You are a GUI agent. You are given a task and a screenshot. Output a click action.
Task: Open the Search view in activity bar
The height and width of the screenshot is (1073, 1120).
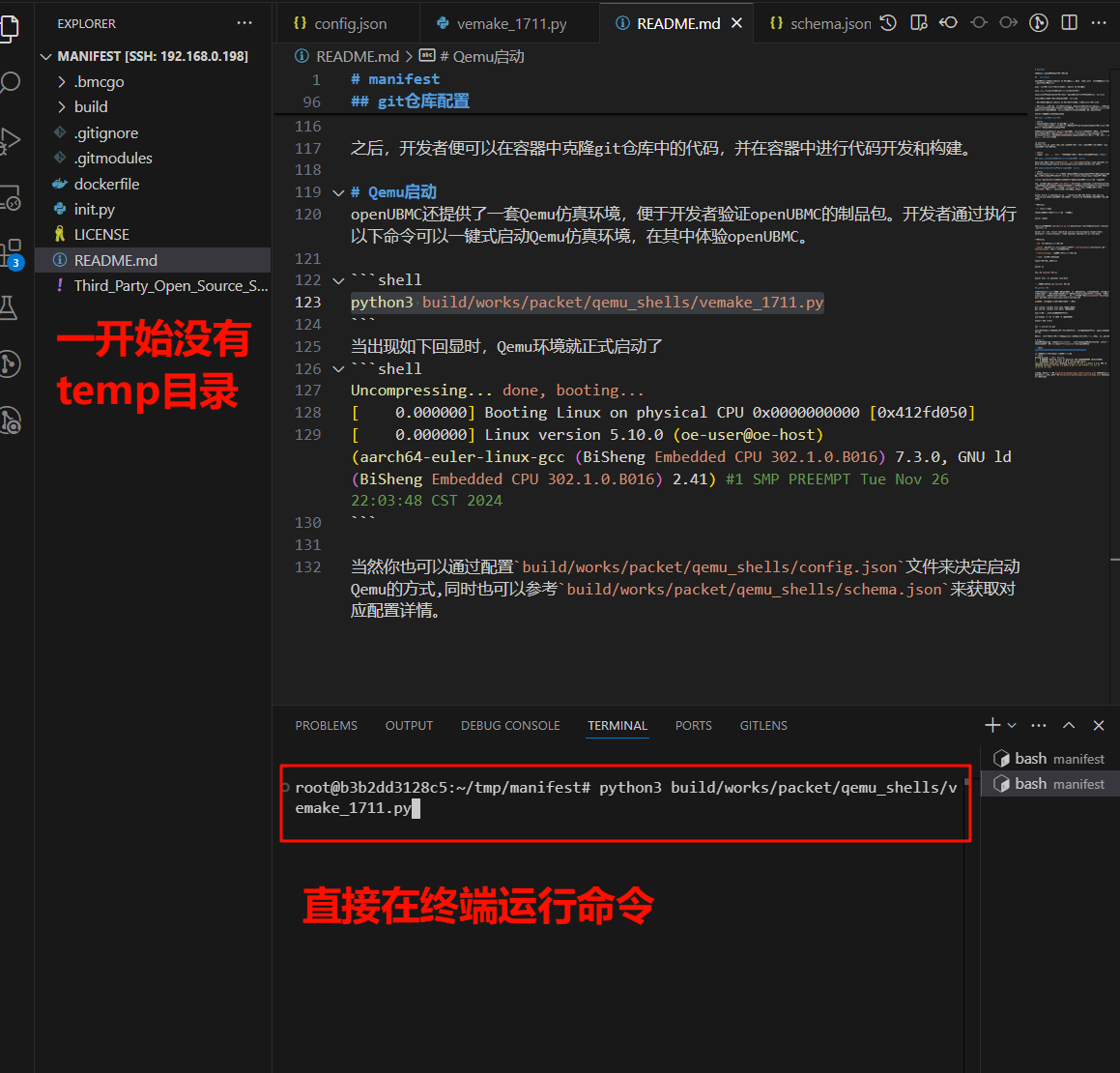pos(10,83)
